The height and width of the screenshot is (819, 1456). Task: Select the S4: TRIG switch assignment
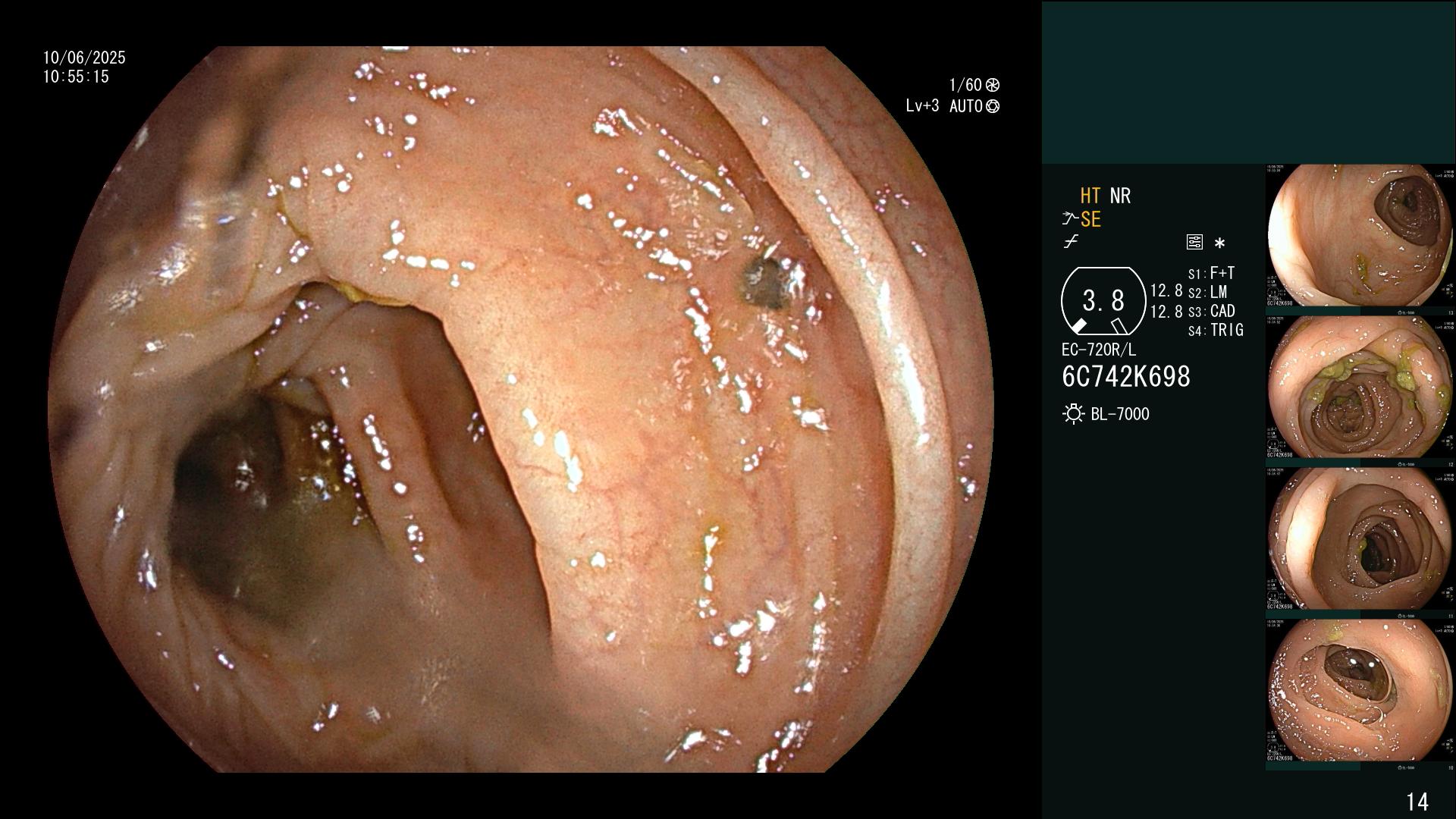click(1216, 330)
